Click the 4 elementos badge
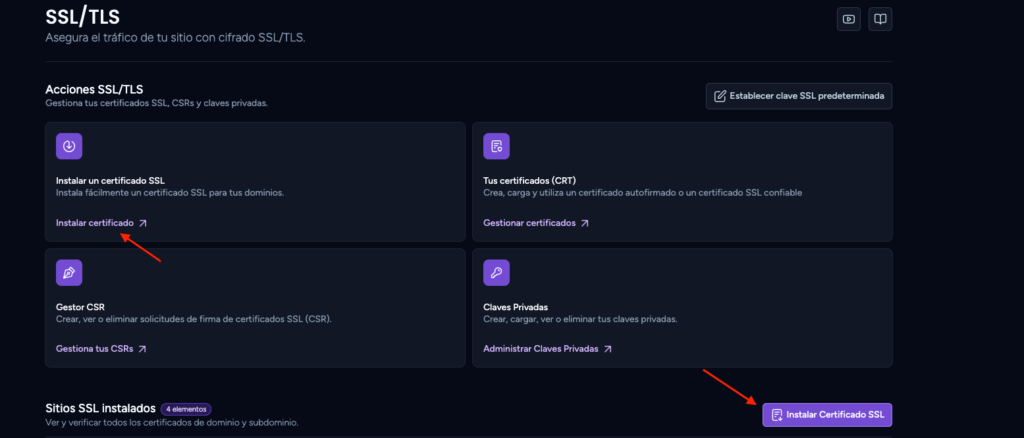The height and width of the screenshot is (438, 1024). pos(186,409)
